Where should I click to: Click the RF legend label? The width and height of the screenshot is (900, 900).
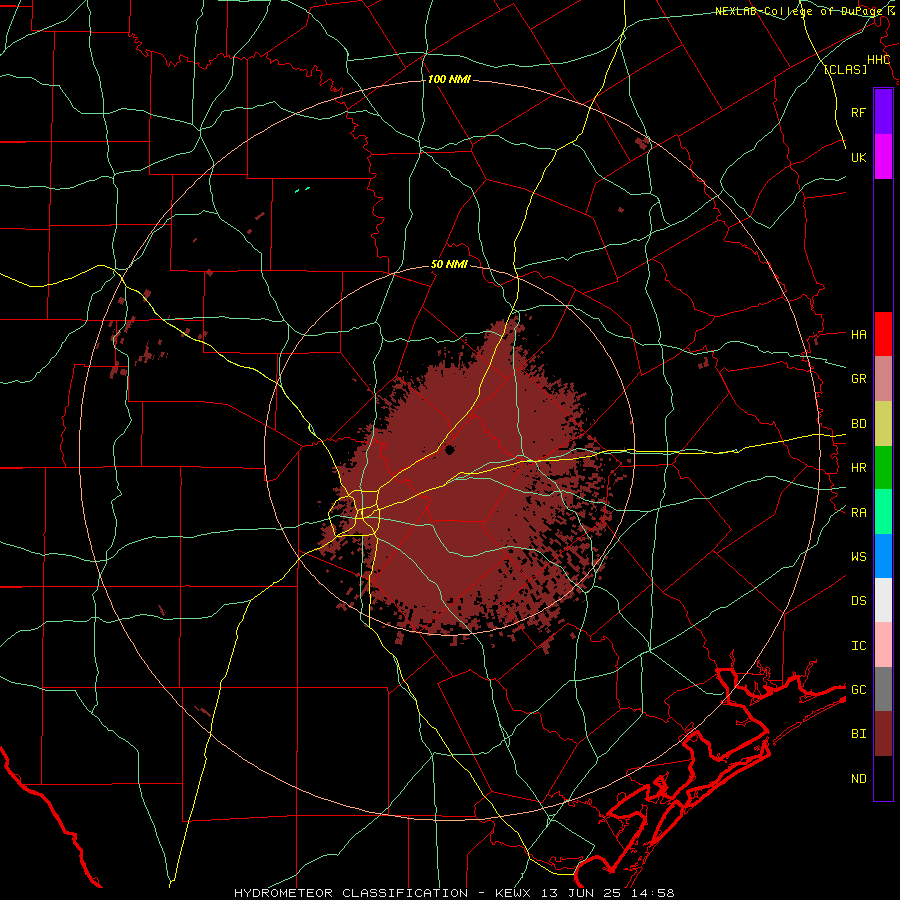[859, 112]
